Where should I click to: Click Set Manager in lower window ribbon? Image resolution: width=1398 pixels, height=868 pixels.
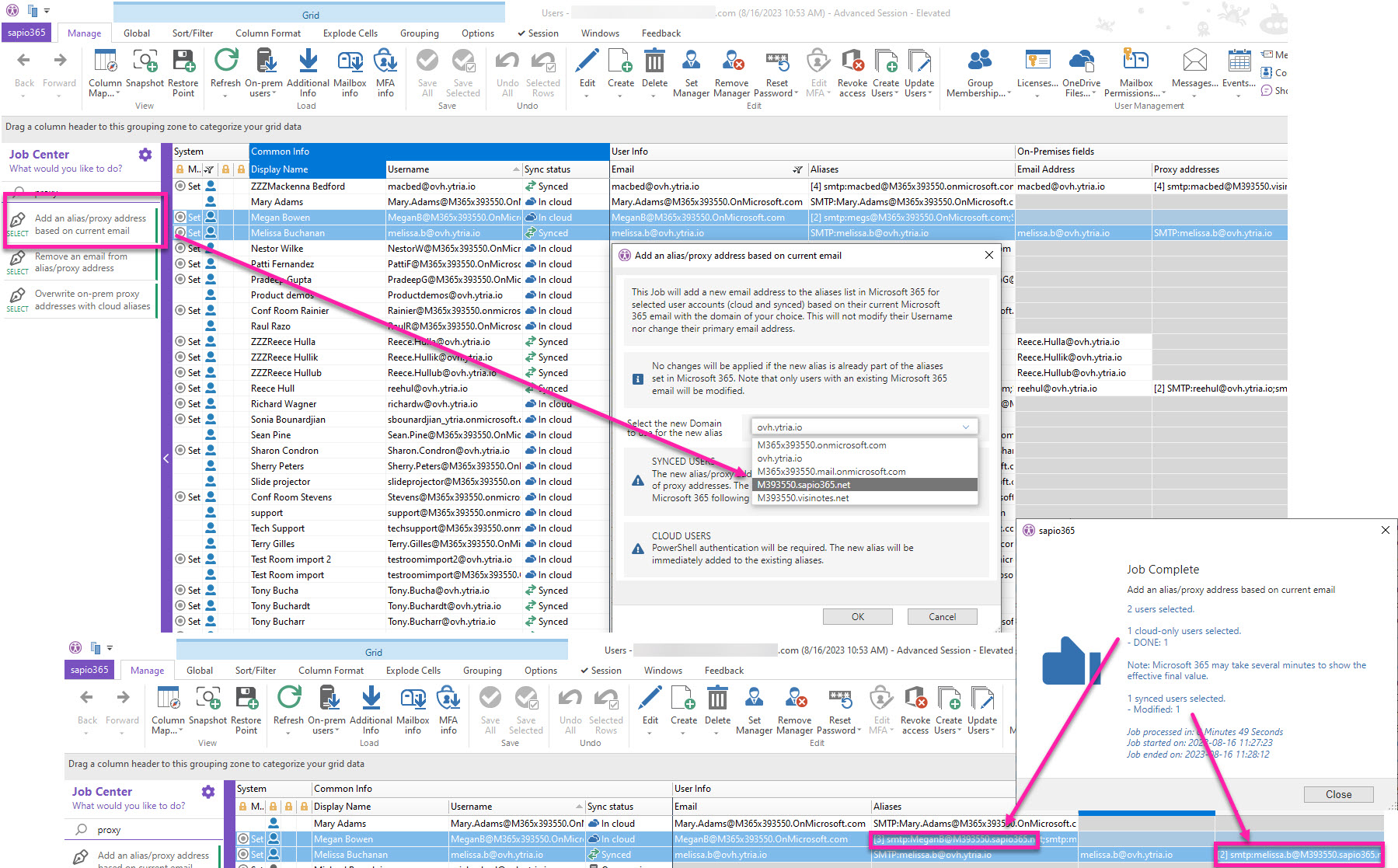754,709
